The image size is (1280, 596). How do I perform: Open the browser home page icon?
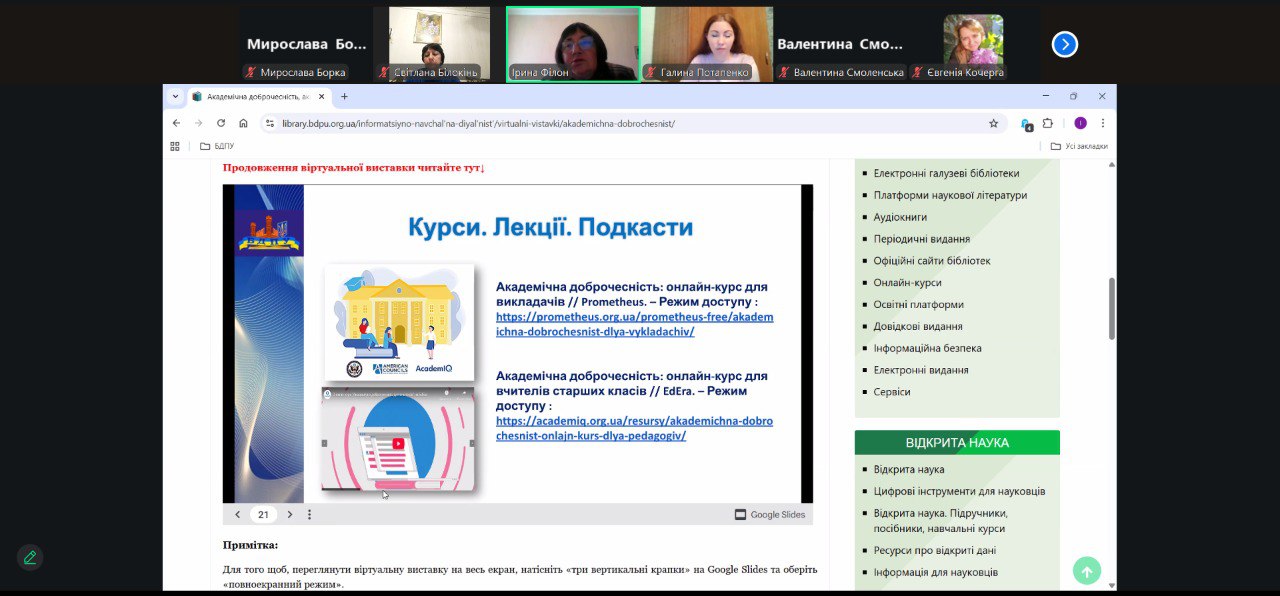[243, 123]
